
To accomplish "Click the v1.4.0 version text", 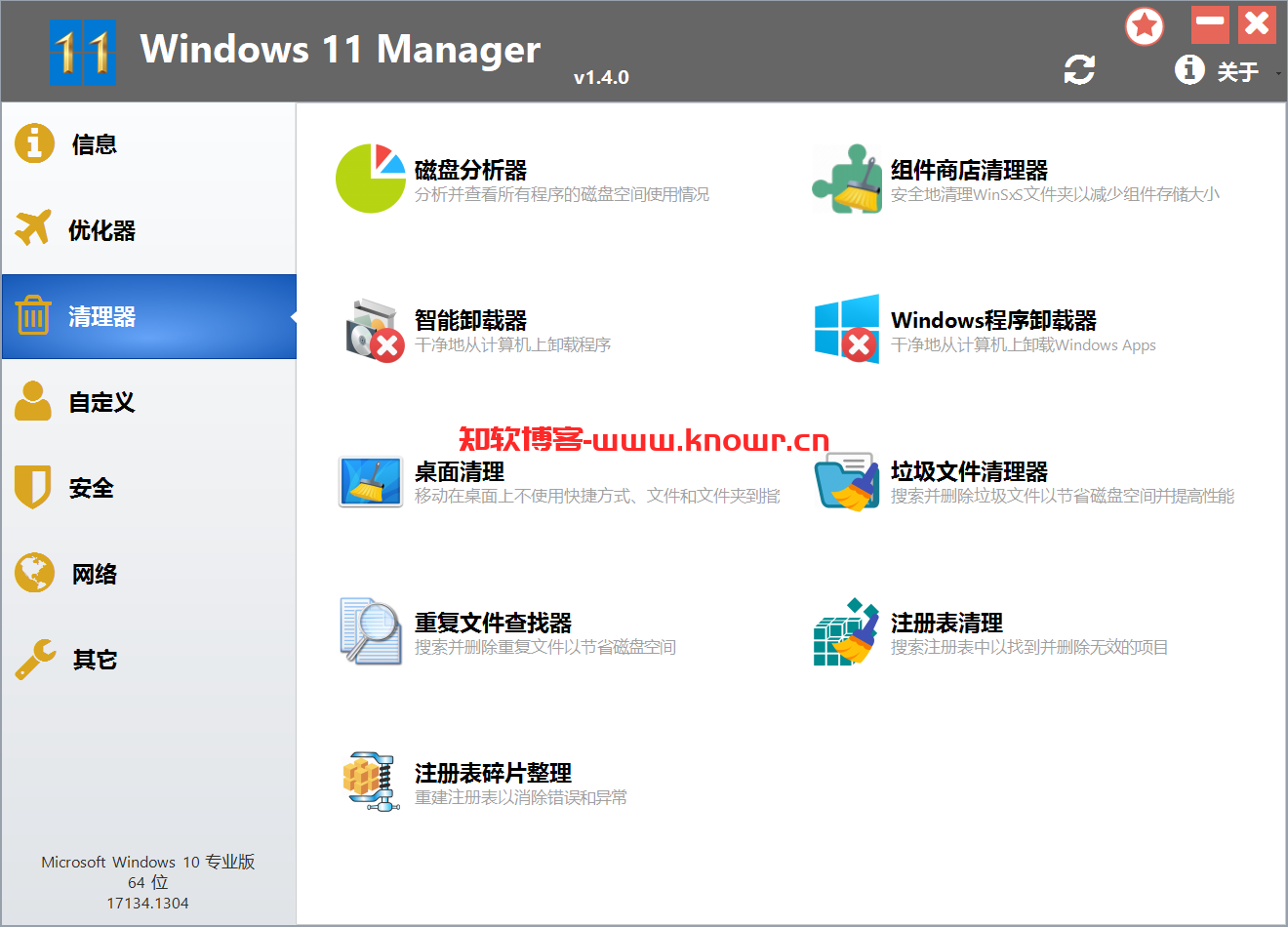I will 601,77.
